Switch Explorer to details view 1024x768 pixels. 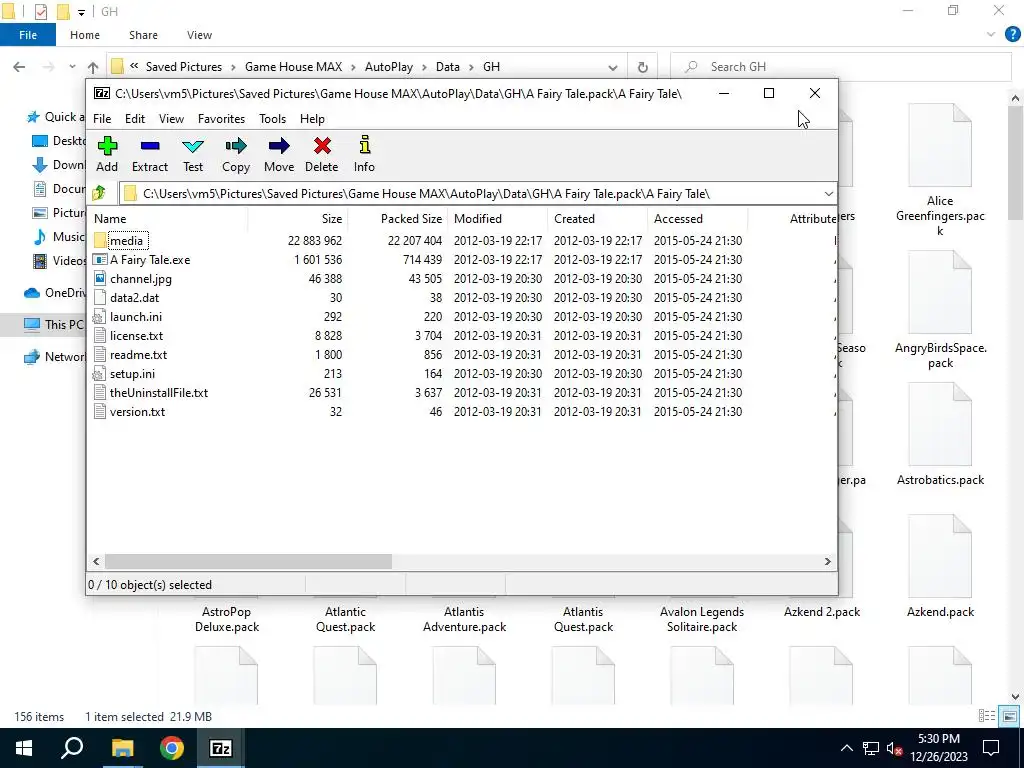[x=987, y=716]
